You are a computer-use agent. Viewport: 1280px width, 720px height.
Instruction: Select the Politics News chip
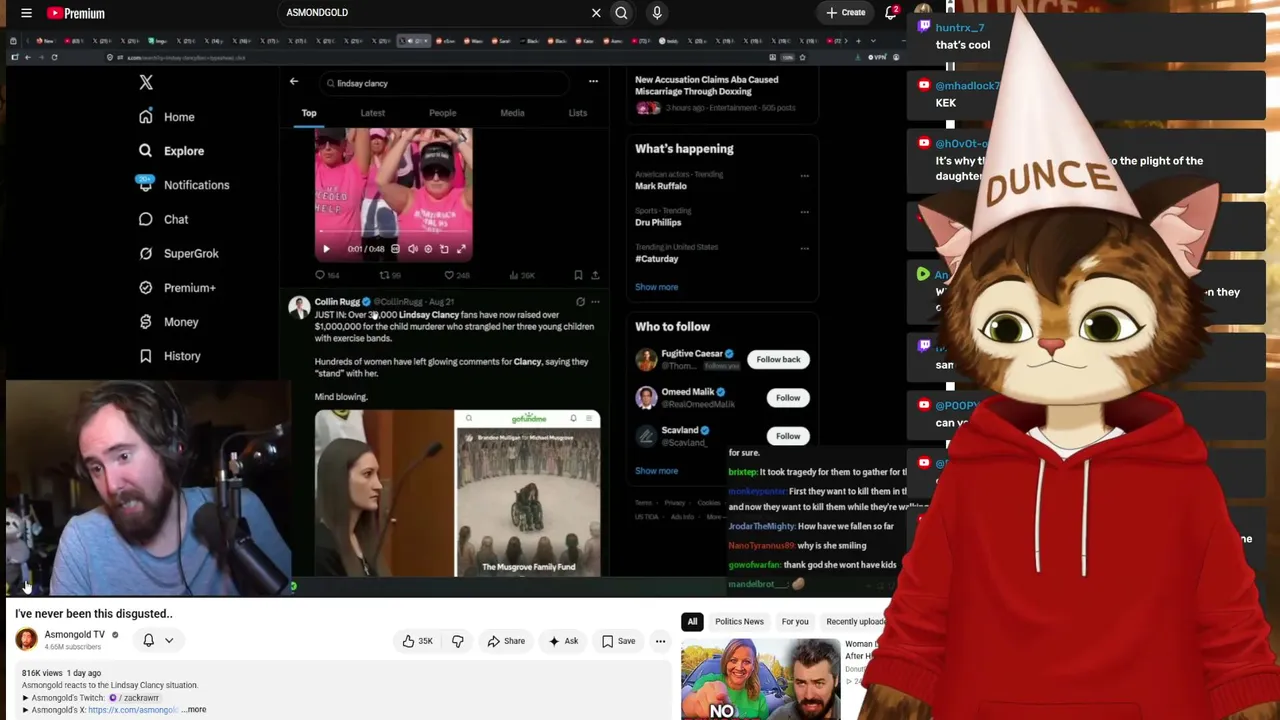[x=739, y=622]
